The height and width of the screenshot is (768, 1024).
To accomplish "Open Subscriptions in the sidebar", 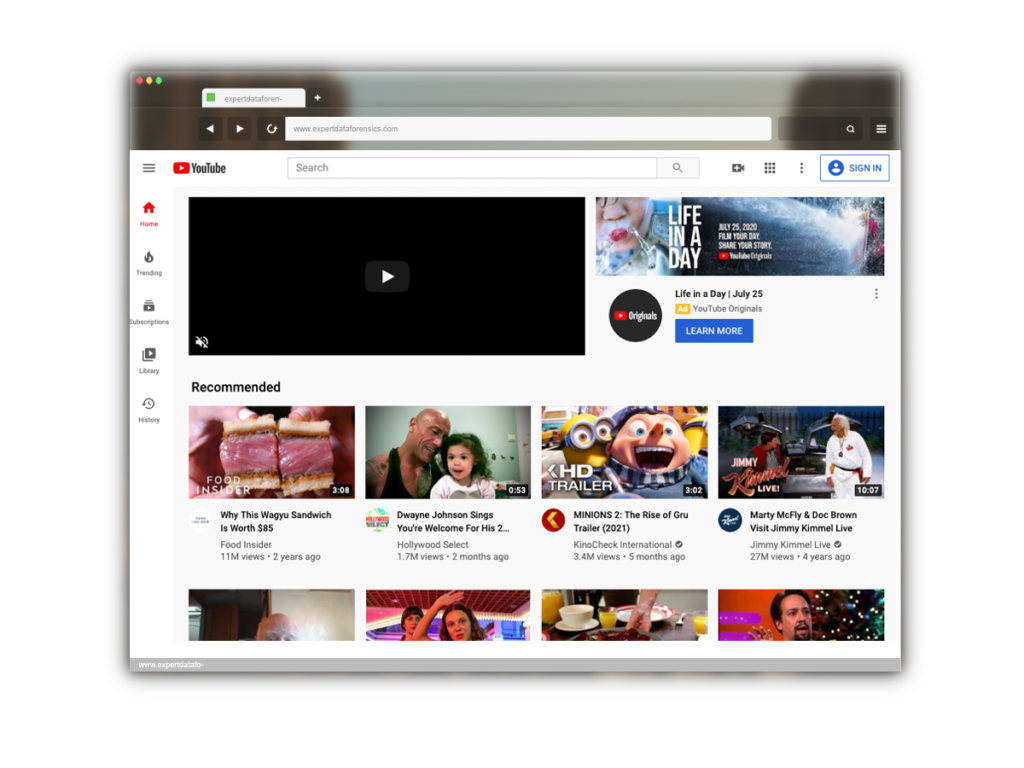I will point(149,312).
